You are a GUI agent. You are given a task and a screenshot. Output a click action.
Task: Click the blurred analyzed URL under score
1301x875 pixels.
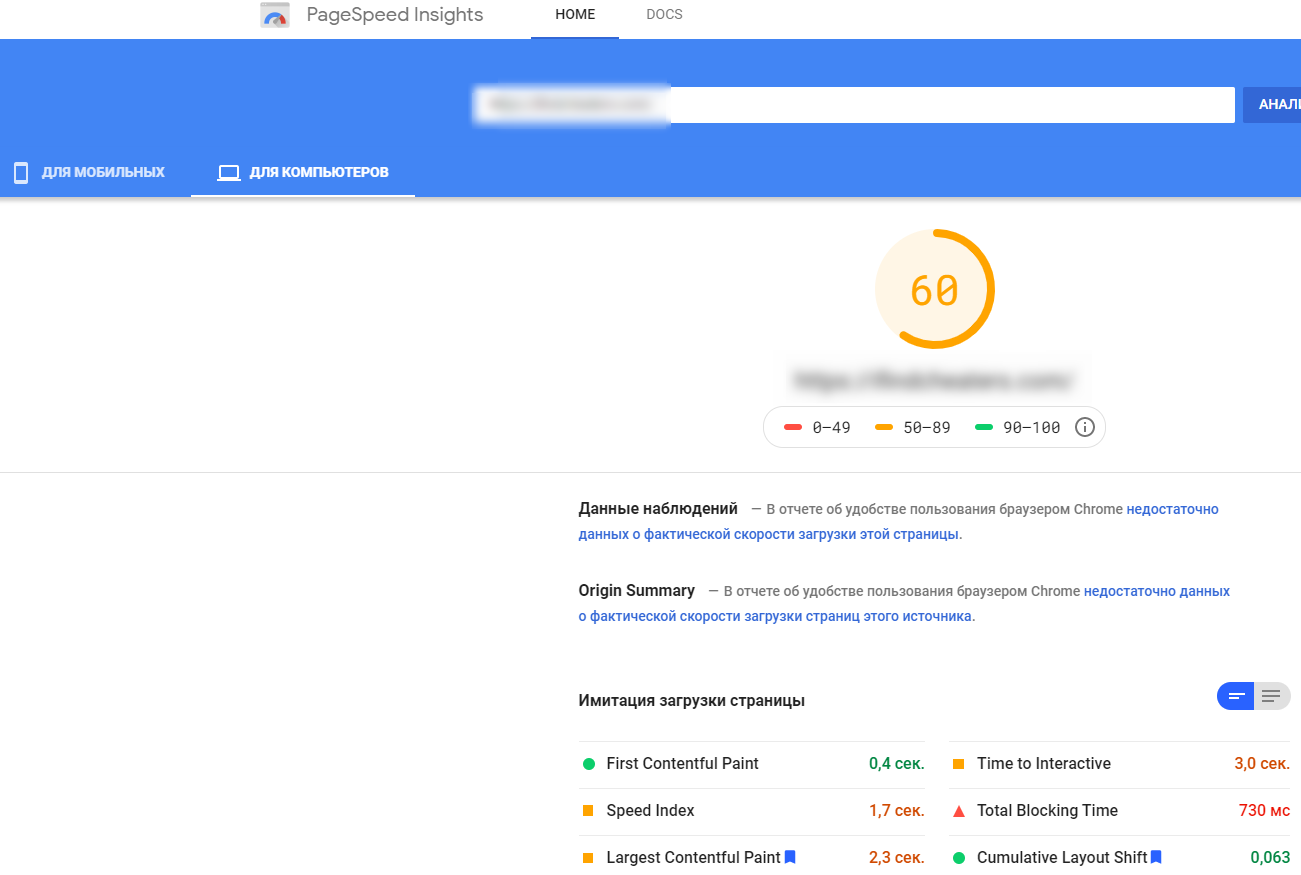(x=934, y=381)
